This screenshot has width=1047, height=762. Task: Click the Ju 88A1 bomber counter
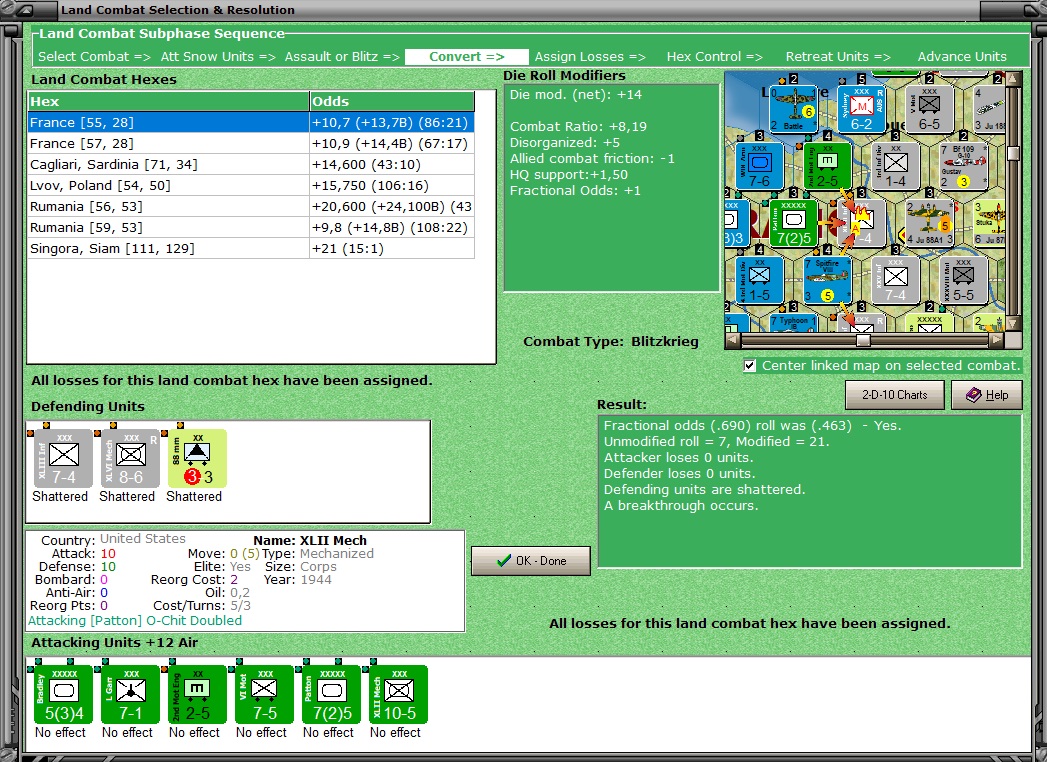(929, 224)
